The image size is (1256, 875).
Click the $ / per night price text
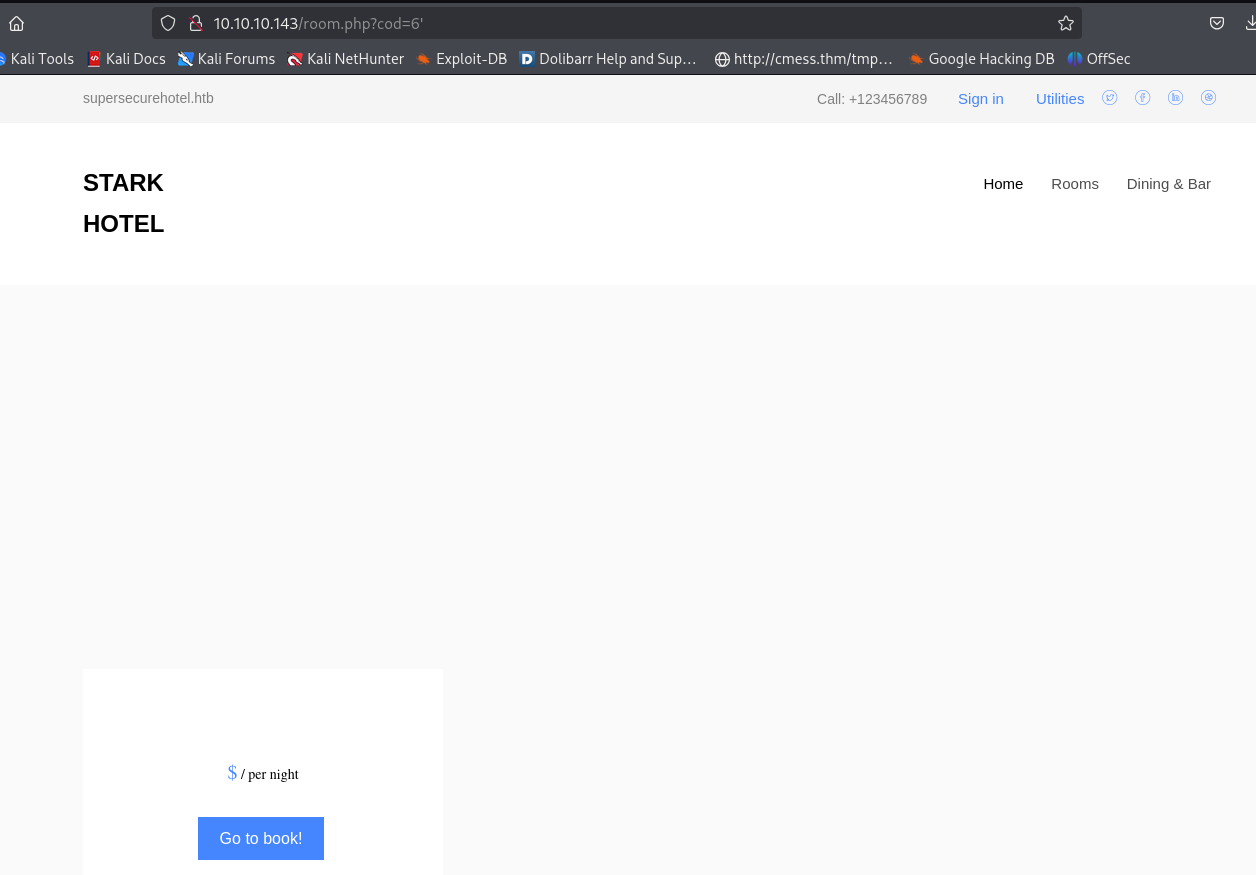tap(263, 773)
